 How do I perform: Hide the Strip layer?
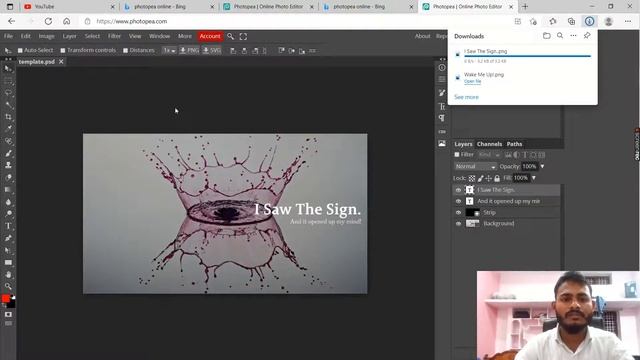pos(458,213)
